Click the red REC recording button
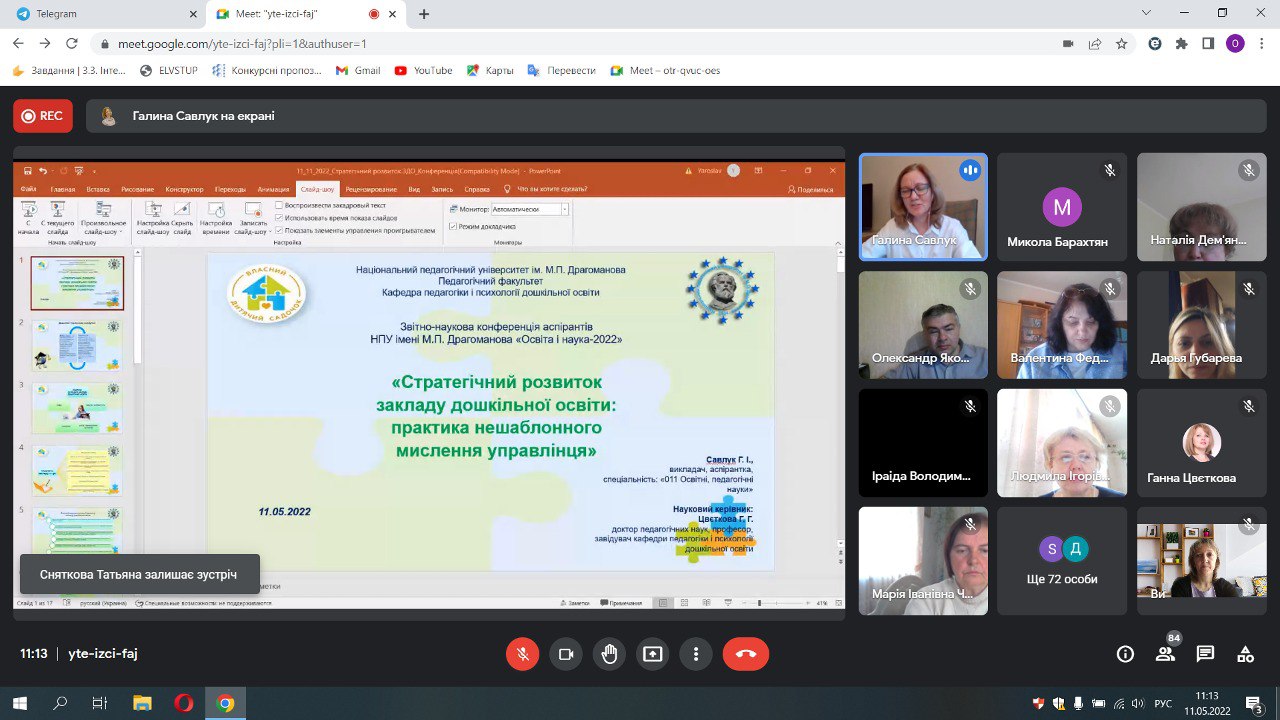This screenshot has height=720, width=1280. tap(42, 115)
